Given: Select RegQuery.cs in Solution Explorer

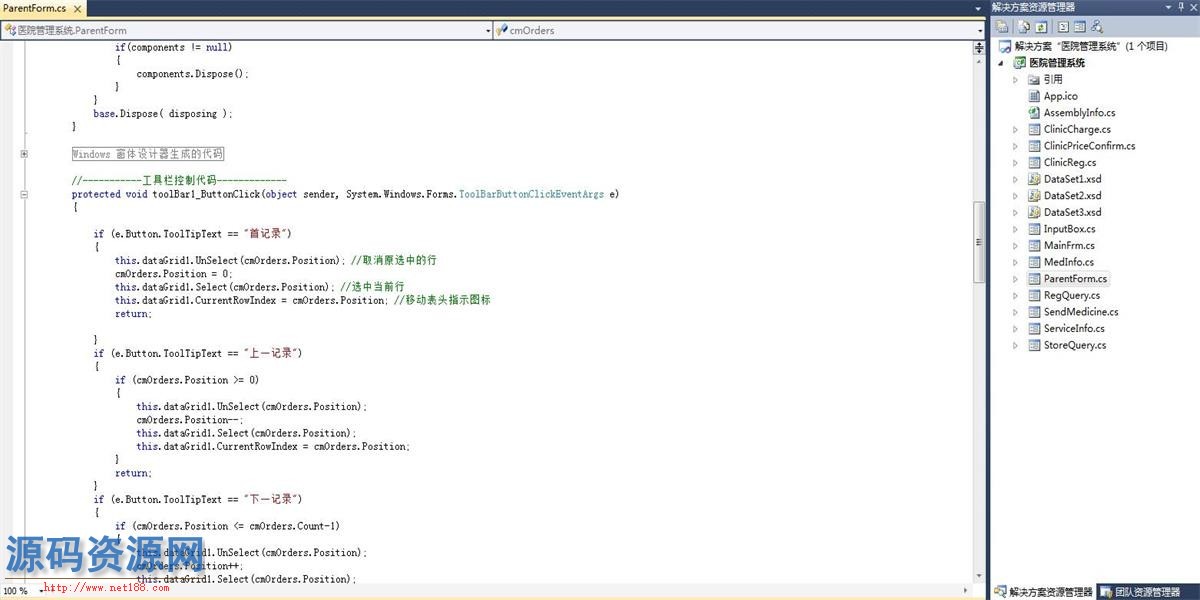Looking at the screenshot, I should [1072, 295].
